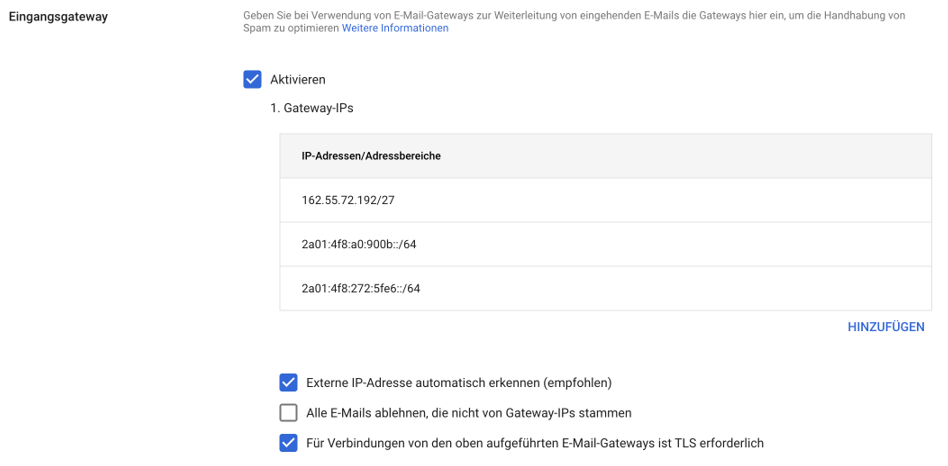
Task: Click the Spam zu optimieren description text
Action: point(291,29)
